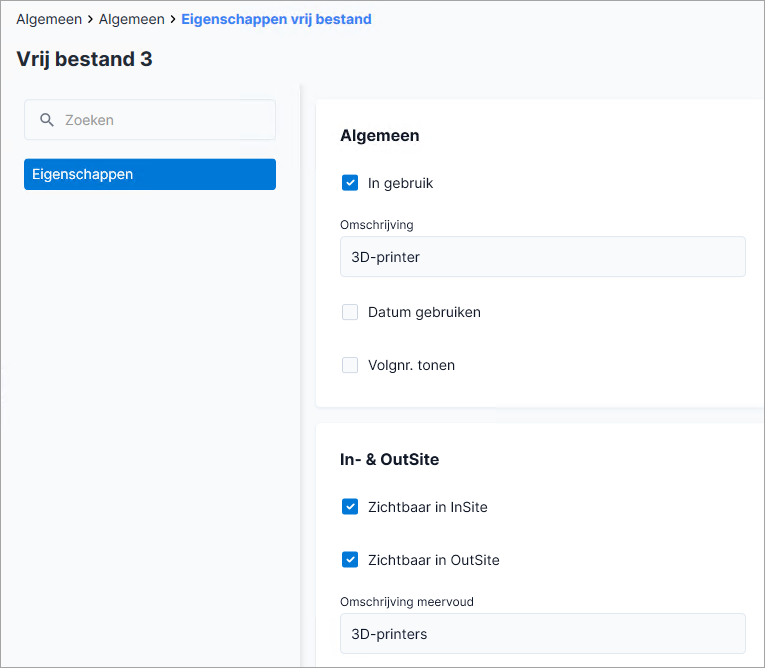Focus the Zoeken search field
The height and width of the screenshot is (668, 765).
150,120
